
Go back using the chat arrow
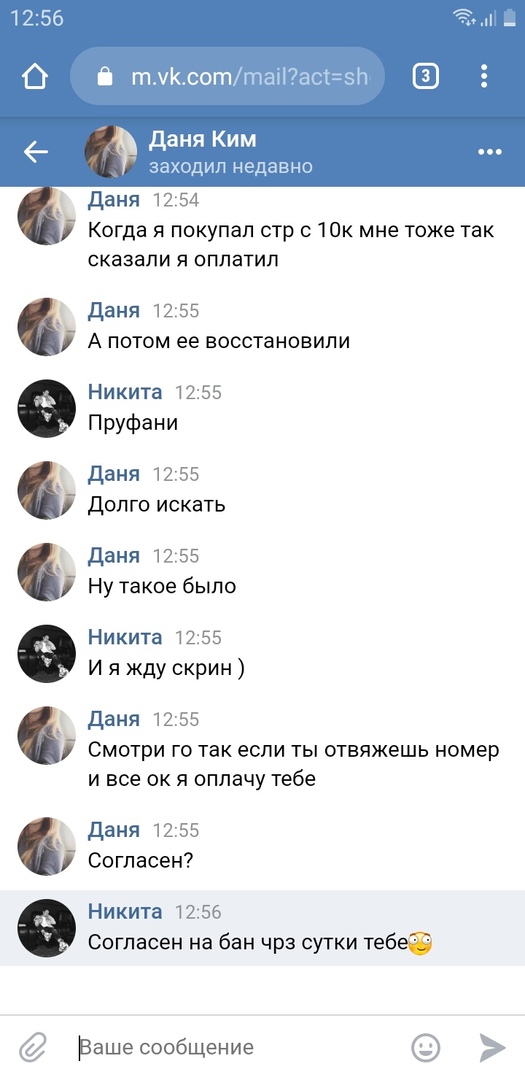35,152
